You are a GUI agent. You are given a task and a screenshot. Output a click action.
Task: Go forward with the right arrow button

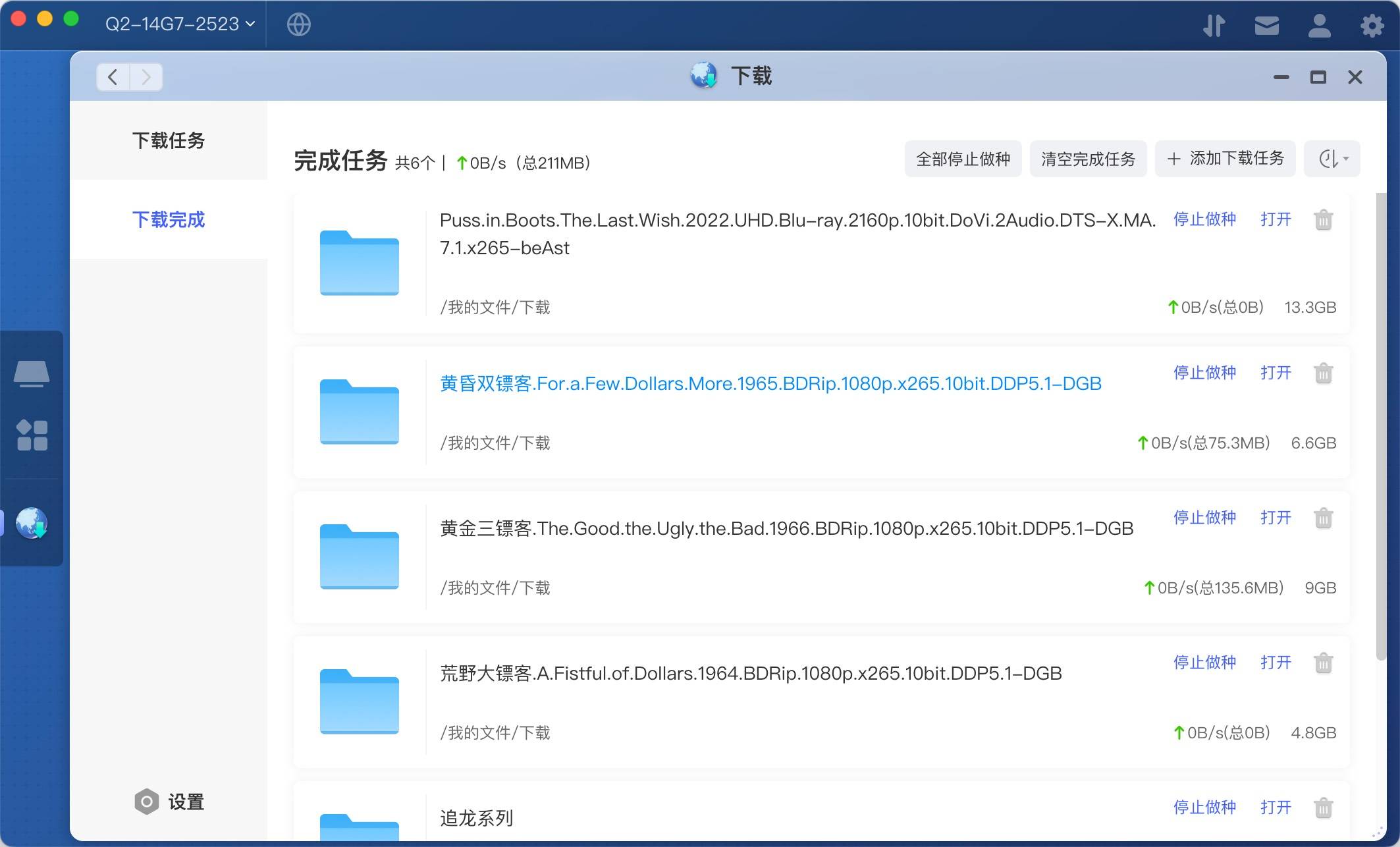click(146, 77)
